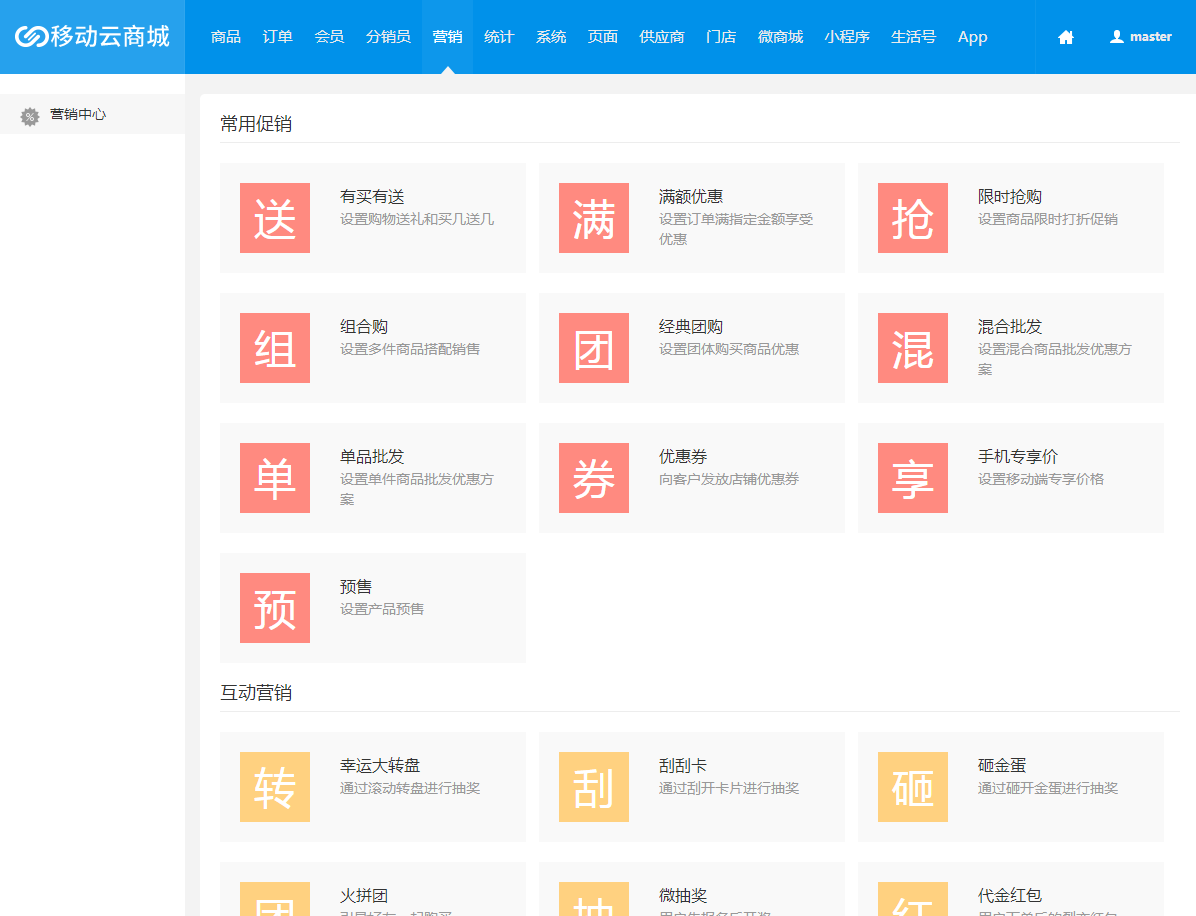Open the 订单 menu in top navigation
The width and height of the screenshot is (1196, 916).
pos(278,37)
